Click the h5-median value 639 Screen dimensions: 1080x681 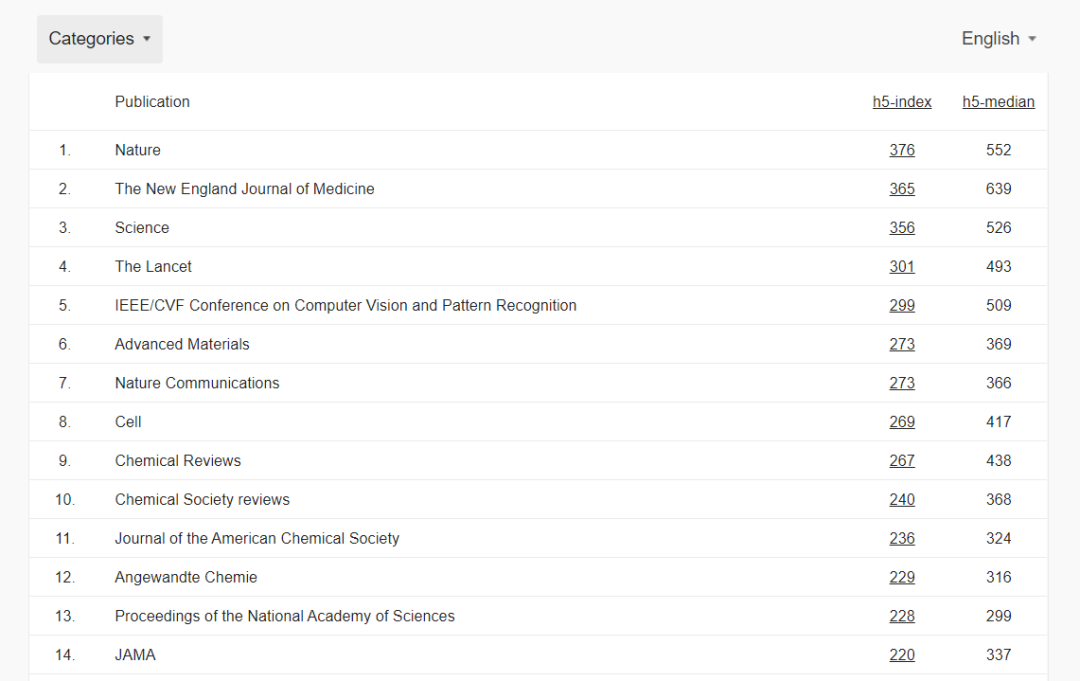click(998, 189)
